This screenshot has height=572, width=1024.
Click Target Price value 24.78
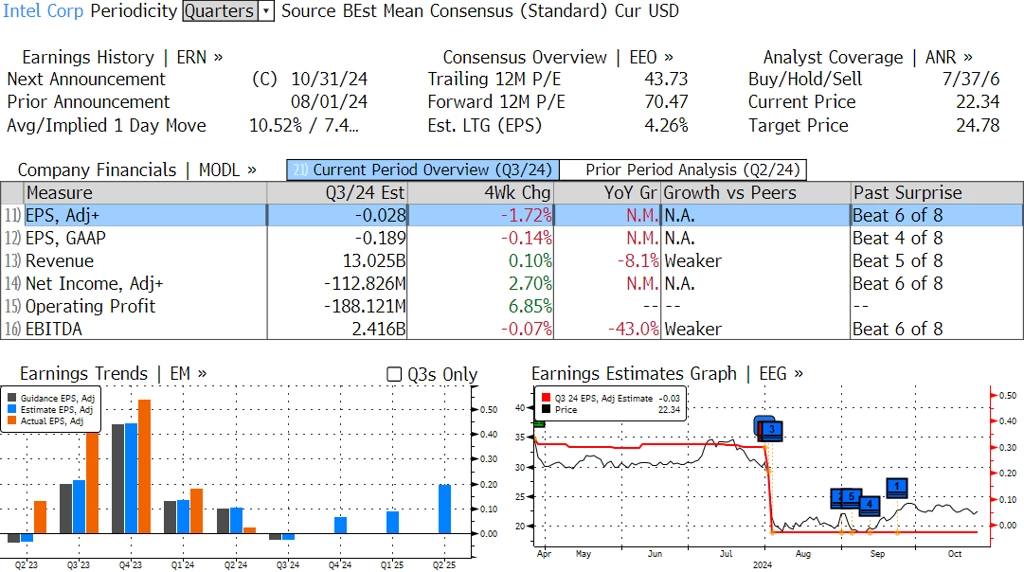(x=978, y=125)
